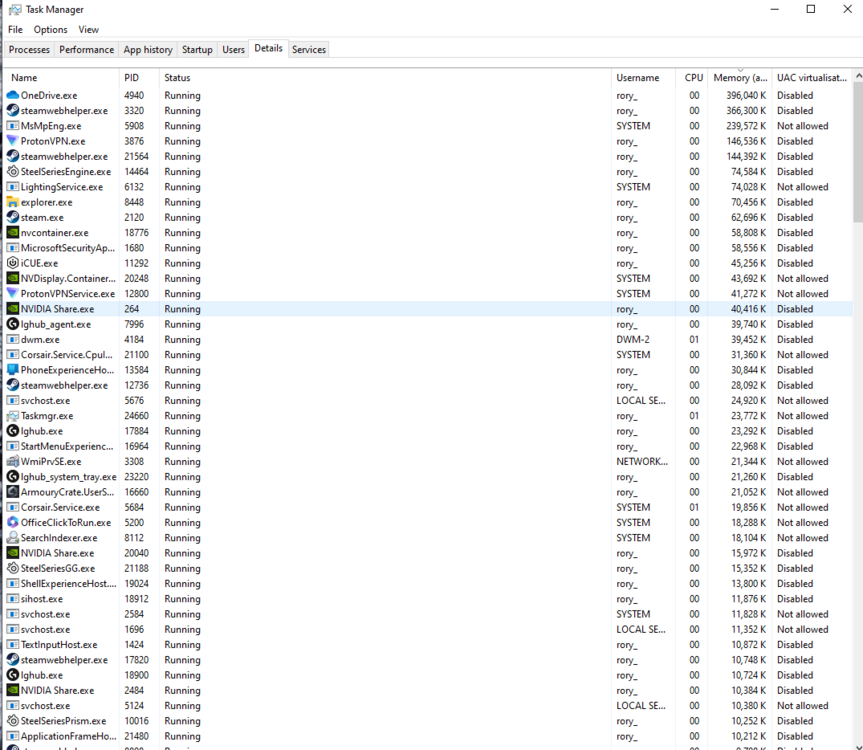
Task: Click the DWM-2 username cell
Action: 633,340
